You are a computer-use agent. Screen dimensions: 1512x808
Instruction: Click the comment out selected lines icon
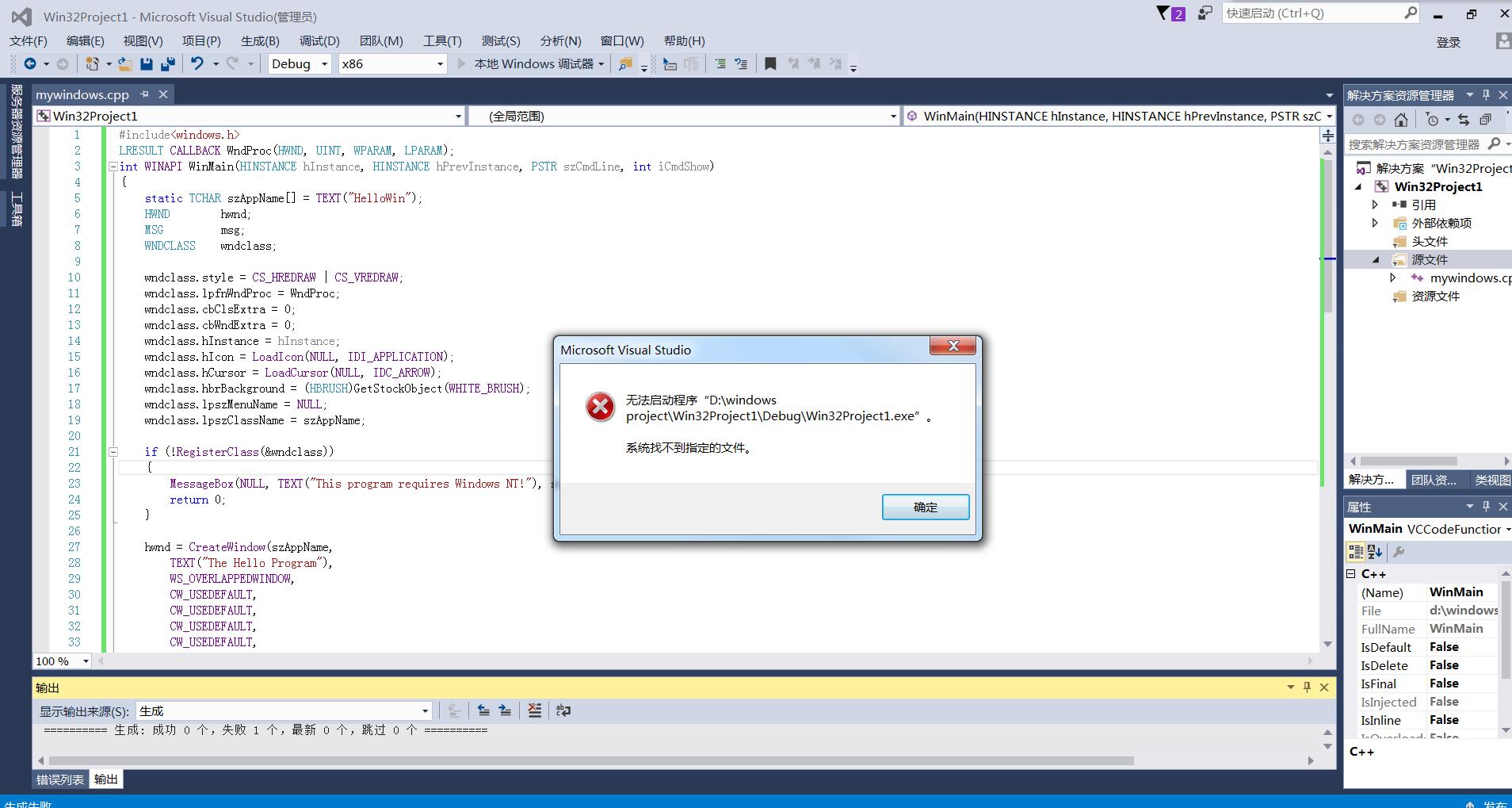click(x=720, y=64)
